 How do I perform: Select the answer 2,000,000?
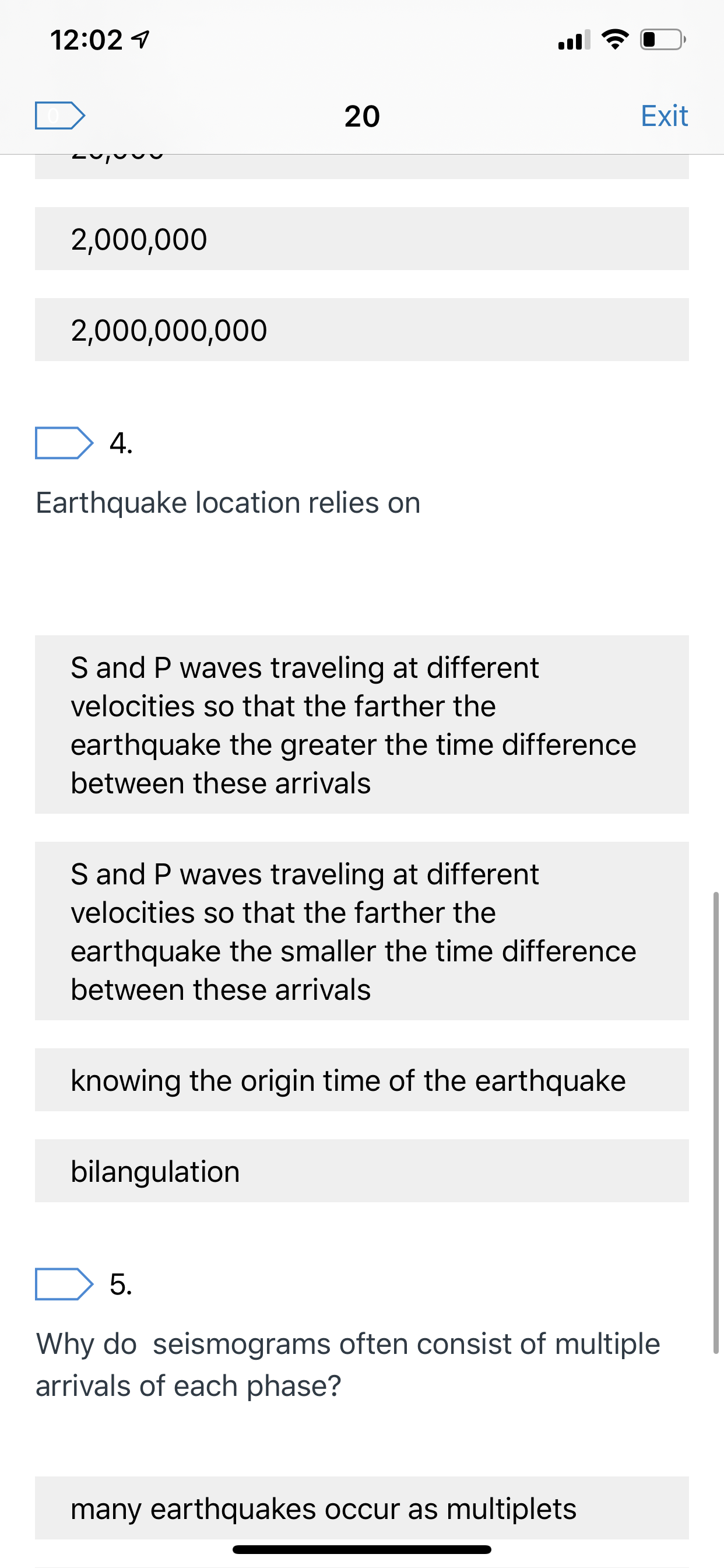pos(361,239)
